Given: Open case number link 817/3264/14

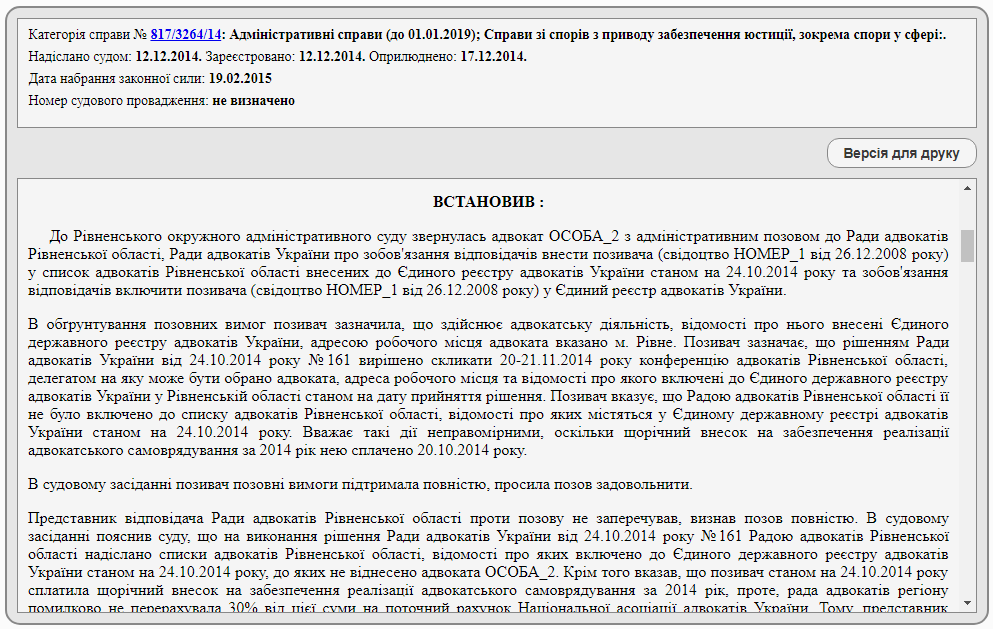Looking at the screenshot, I should 186,35.
